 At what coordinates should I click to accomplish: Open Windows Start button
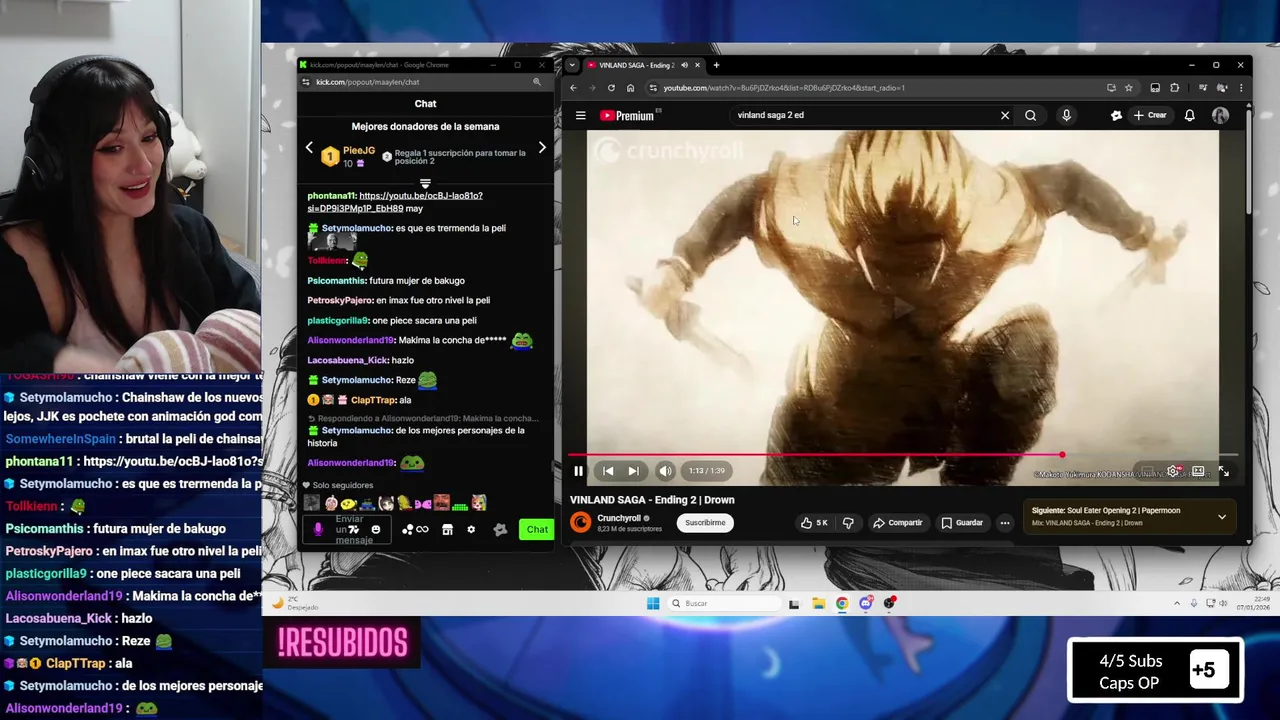click(653, 603)
